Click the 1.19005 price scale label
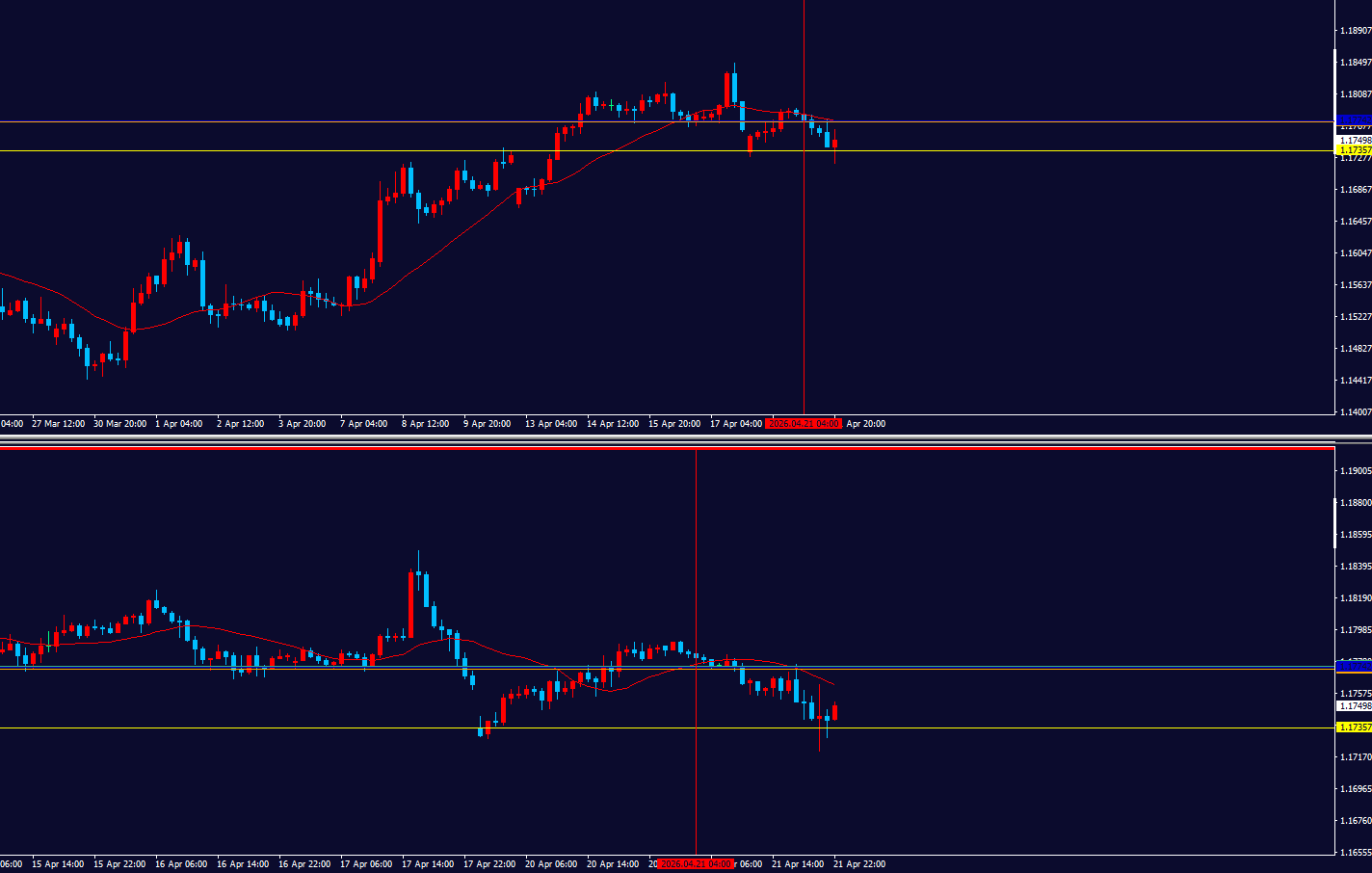Viewport: 1372px width, 873px height. [x=1356, y=471]
